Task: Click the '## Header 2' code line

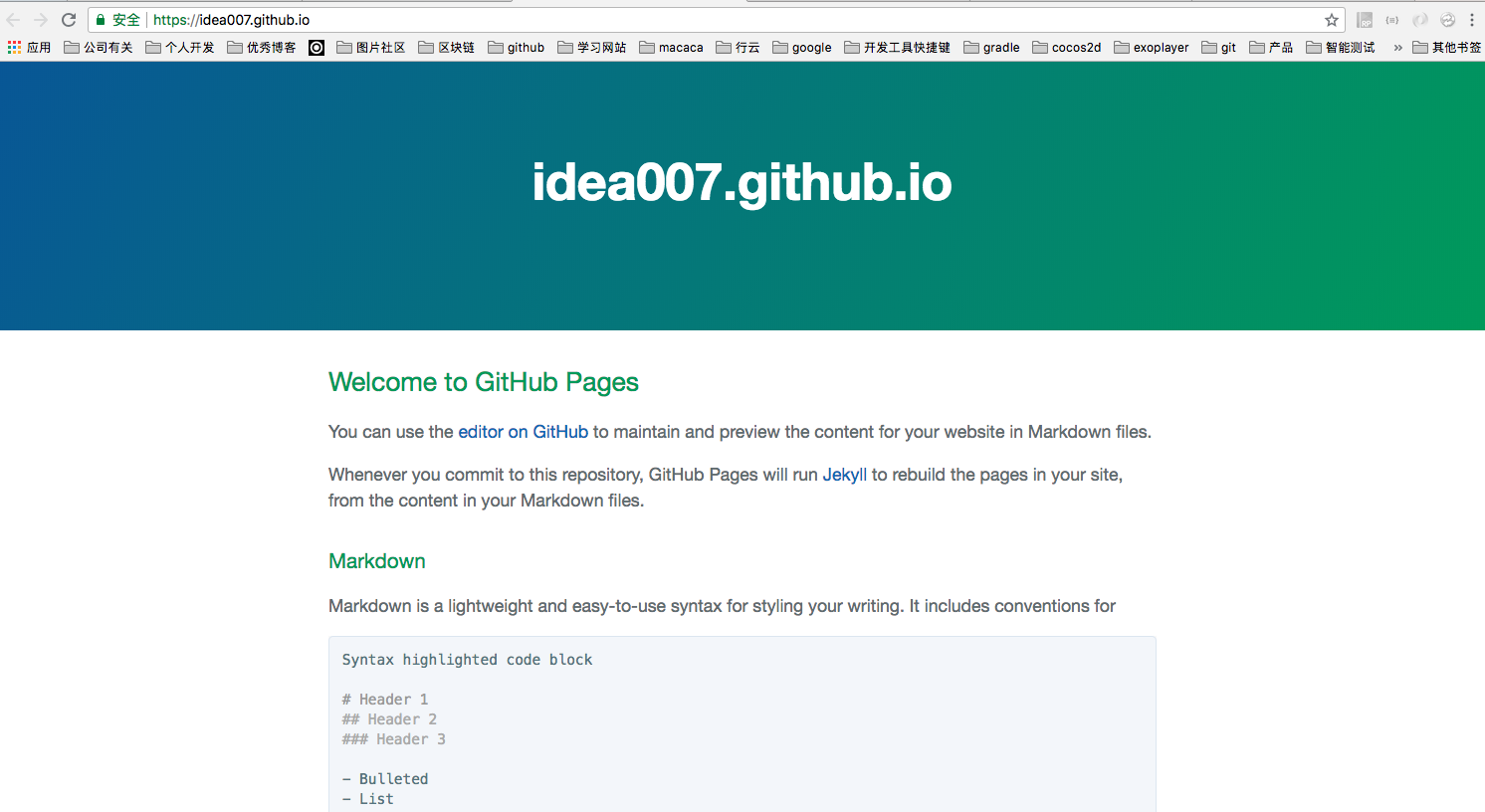Action: coord(389,719)
